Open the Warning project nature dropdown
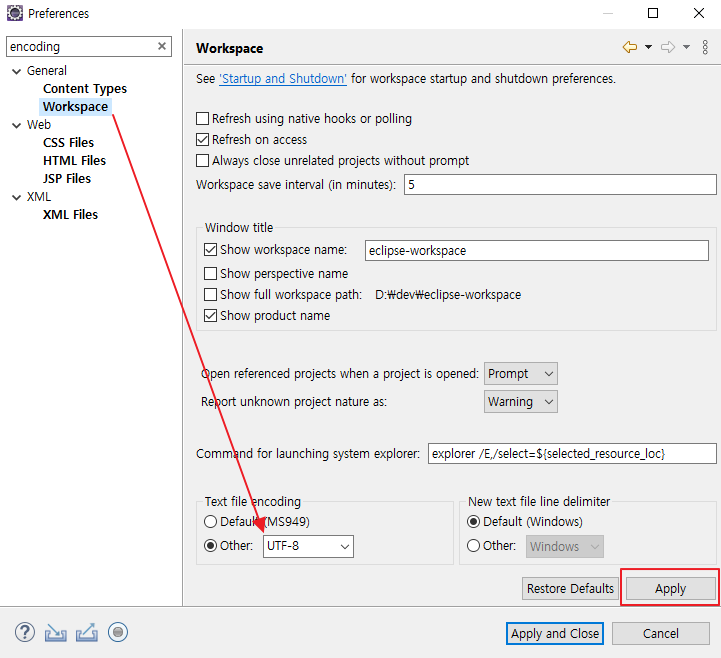Image resolution: width=721 pixels, height=658 pixels. pos(521,401)
